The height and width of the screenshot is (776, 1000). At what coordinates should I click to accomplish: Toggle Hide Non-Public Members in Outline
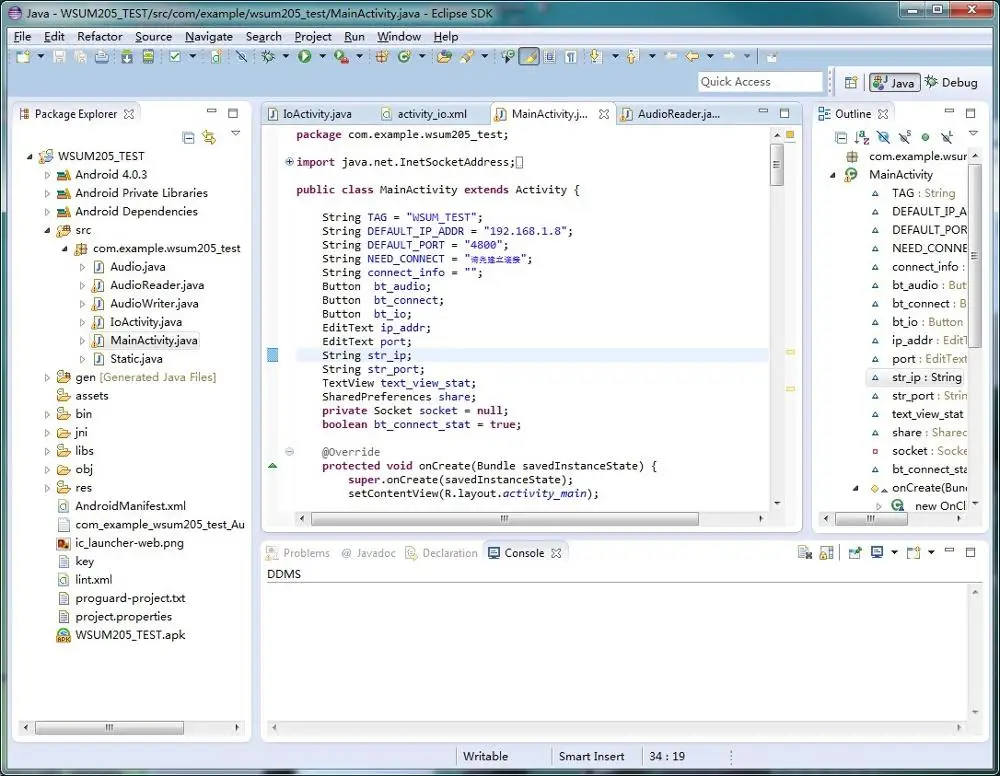925,137
